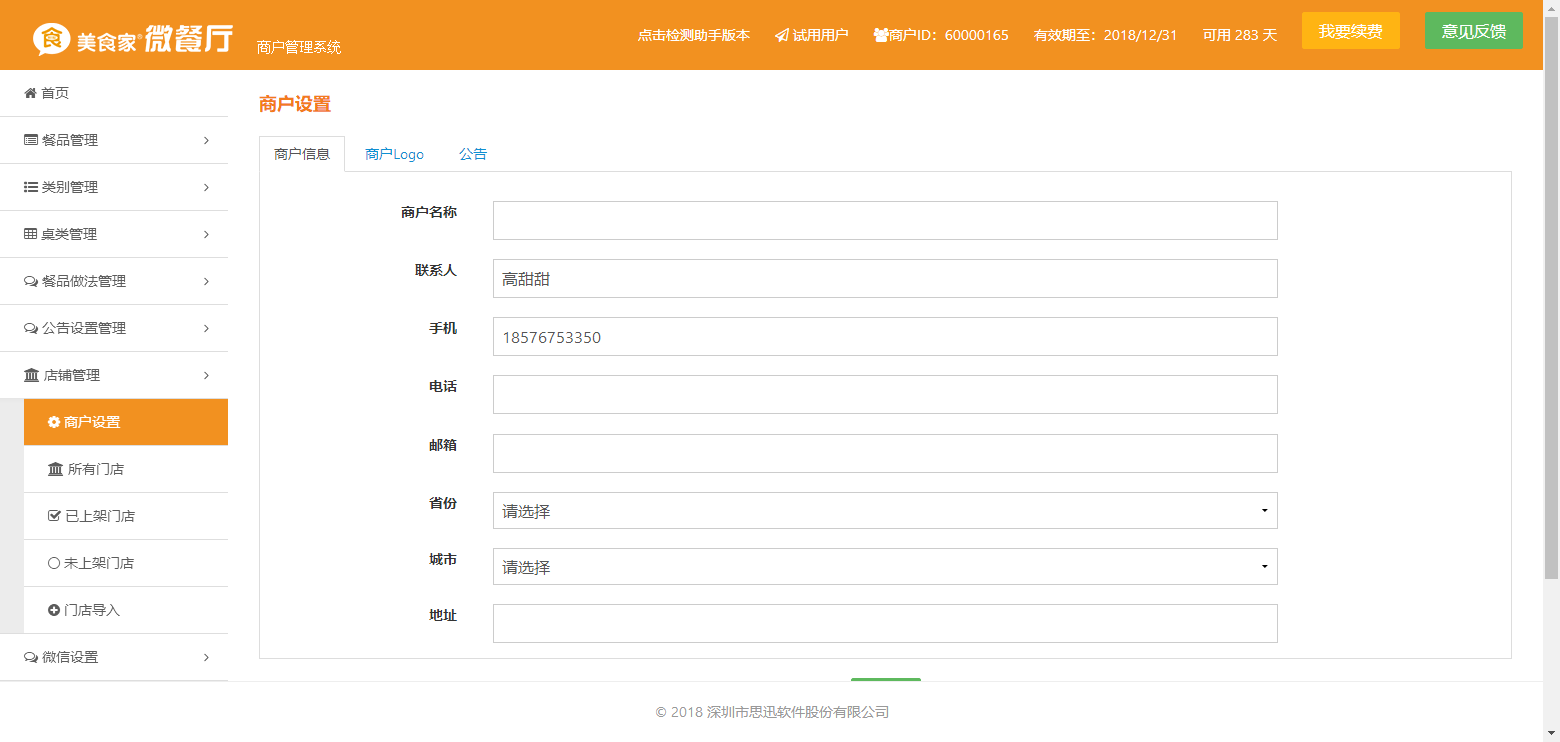The width and height of the screenshot is (1560, 742).
Task: Click the 餐品管理 list icon in sidebar
Action: click(31, 140)
